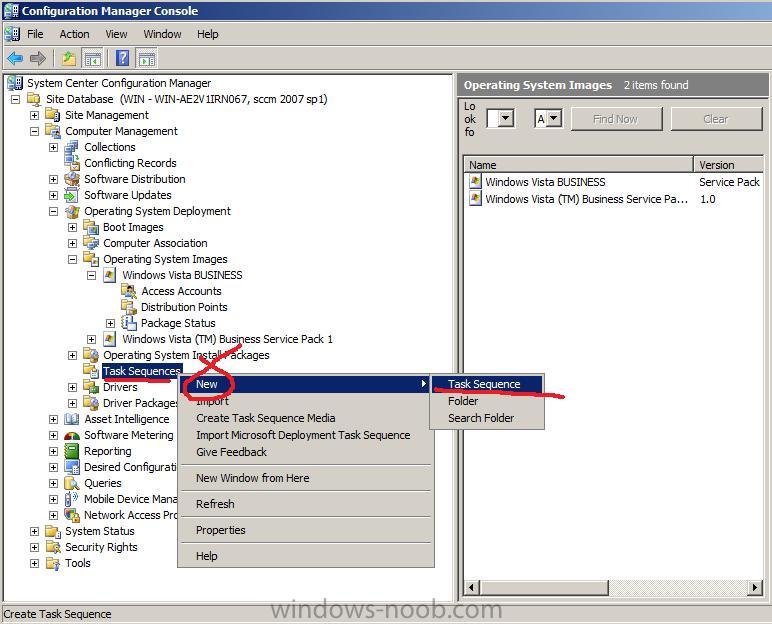Click the Up one level folder icon
This screenshot has height=624, width=772.
pyautogui.click(x=68, y=59)
